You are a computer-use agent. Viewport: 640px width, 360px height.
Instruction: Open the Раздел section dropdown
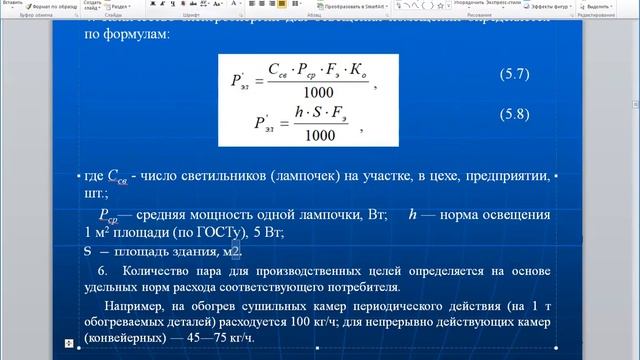pos(118,7)
